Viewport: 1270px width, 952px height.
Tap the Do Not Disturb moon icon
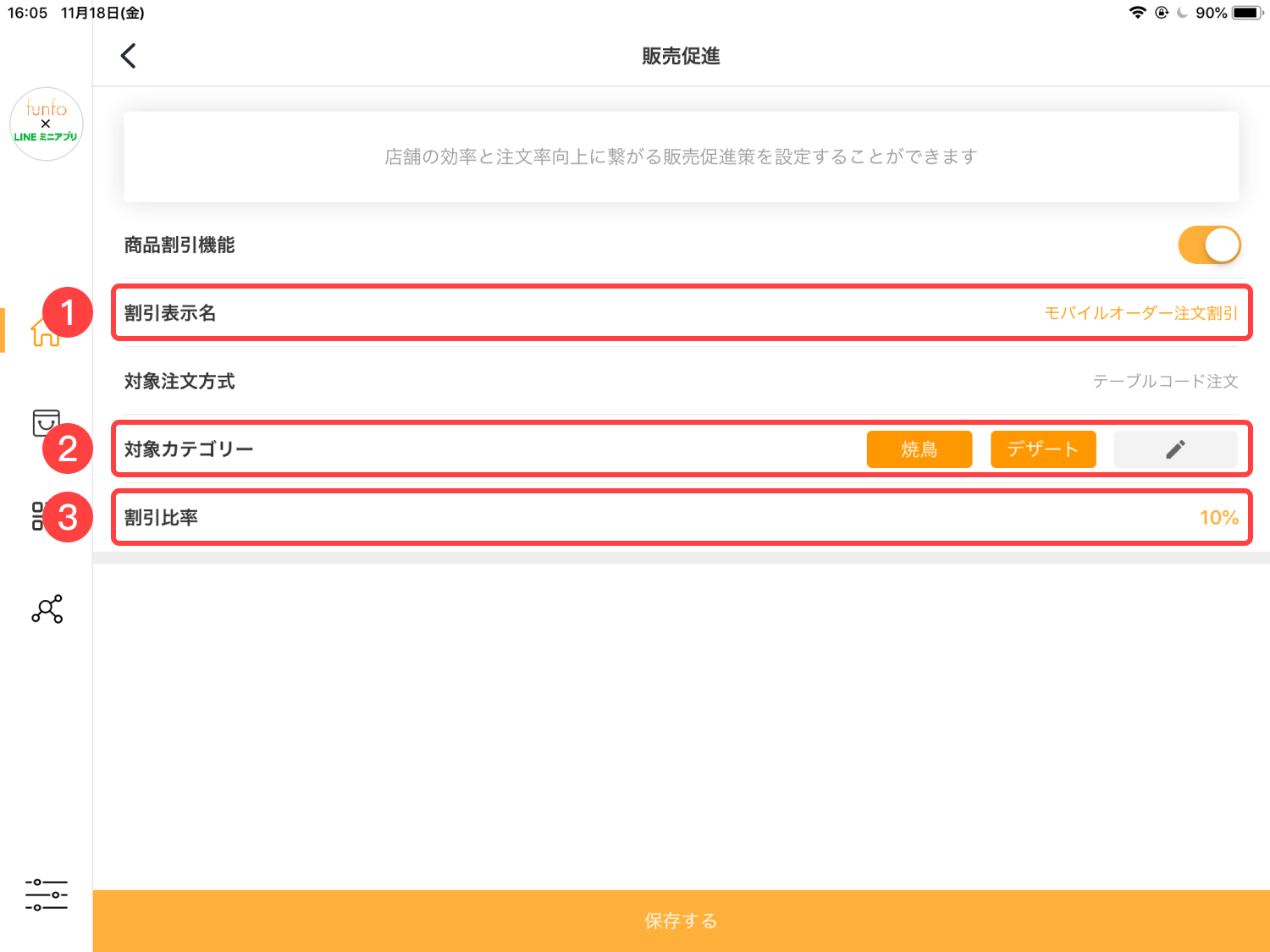(1182, 13)
